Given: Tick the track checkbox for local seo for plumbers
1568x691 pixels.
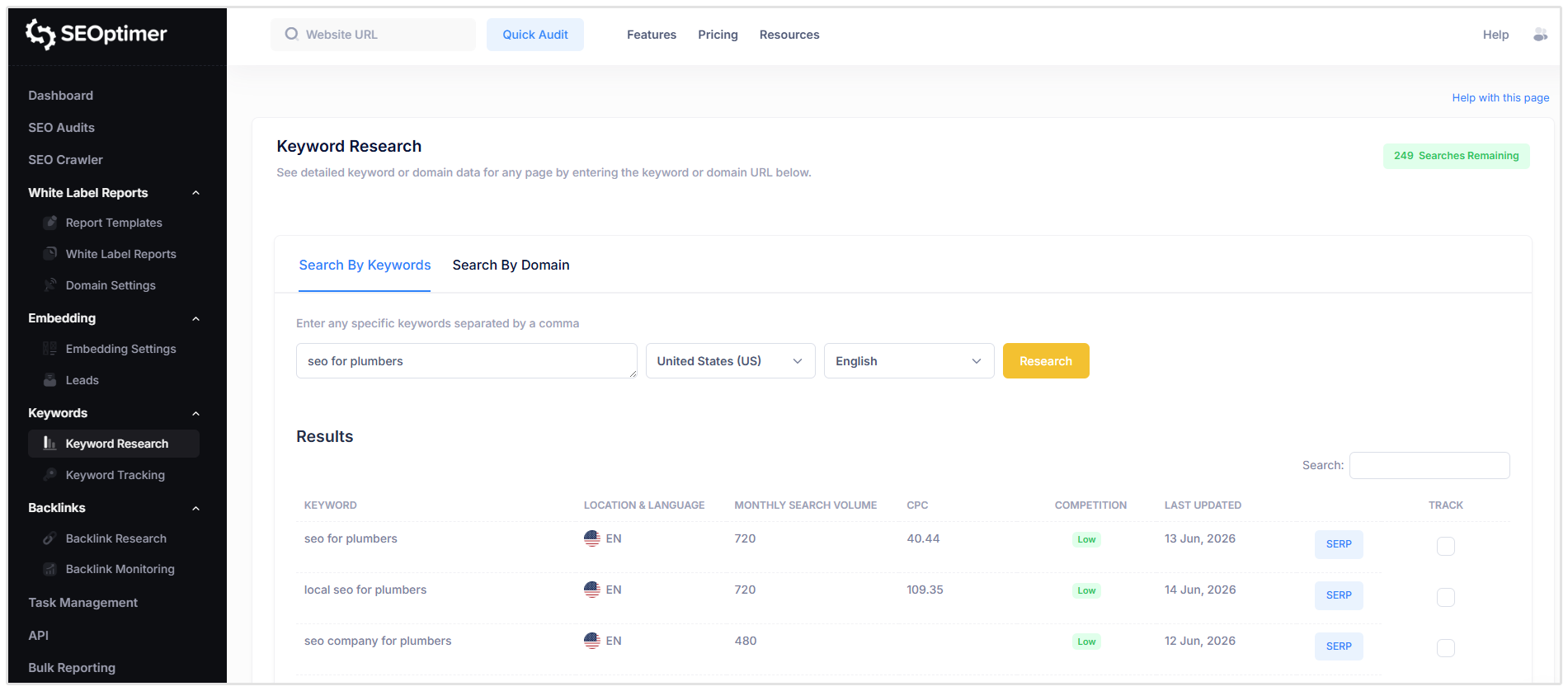Looking at the screenshot, I should (x=1445, y=597).
